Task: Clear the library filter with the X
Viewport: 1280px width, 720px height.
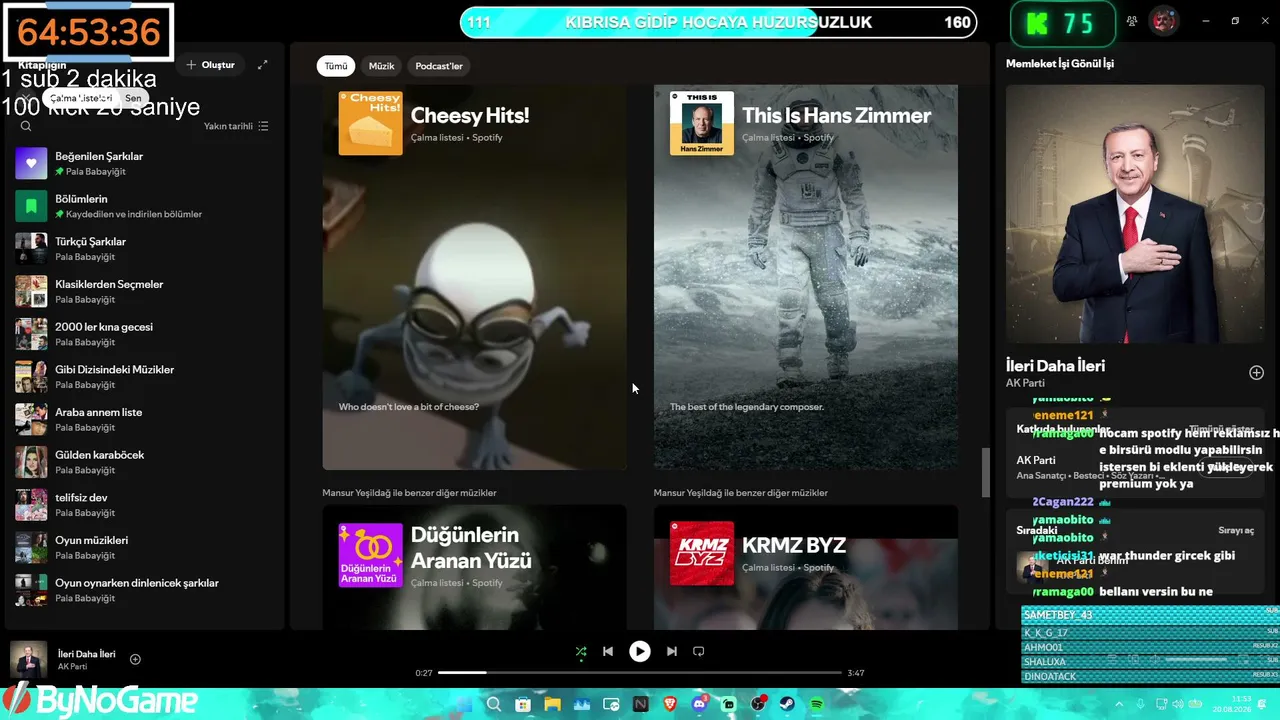Action: [x=27, y=98]
